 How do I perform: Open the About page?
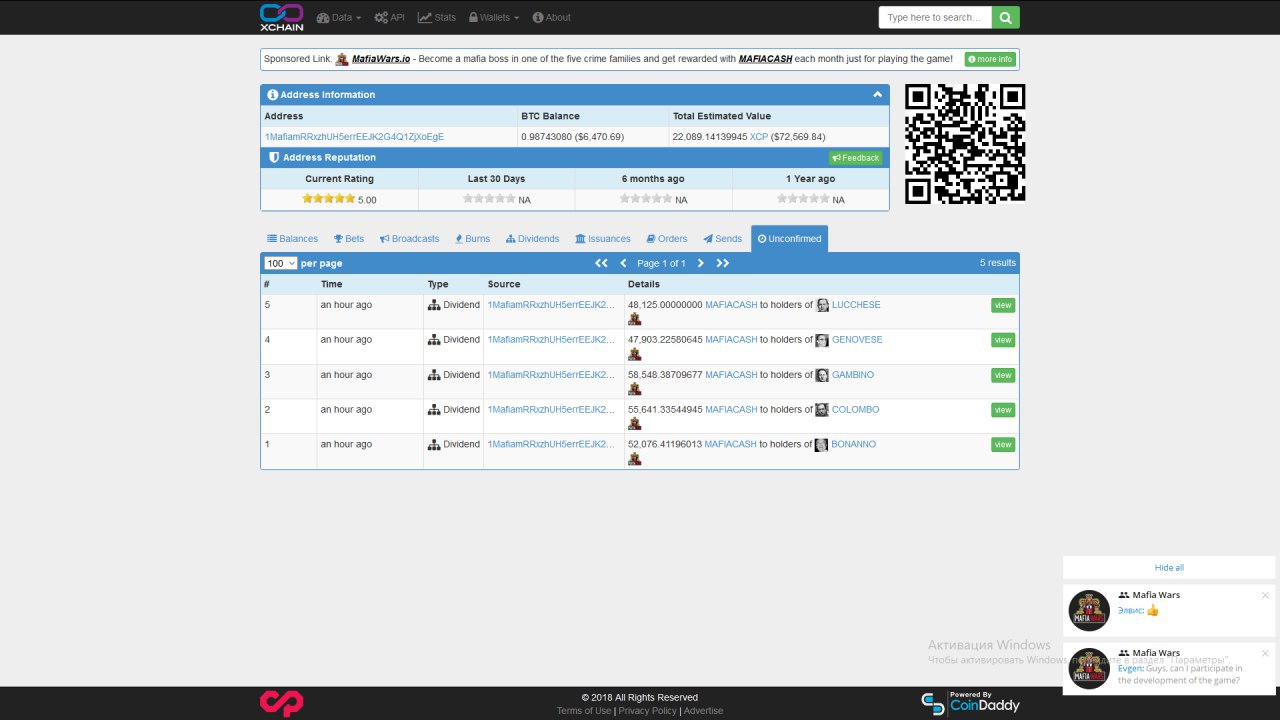click(551, 17)
